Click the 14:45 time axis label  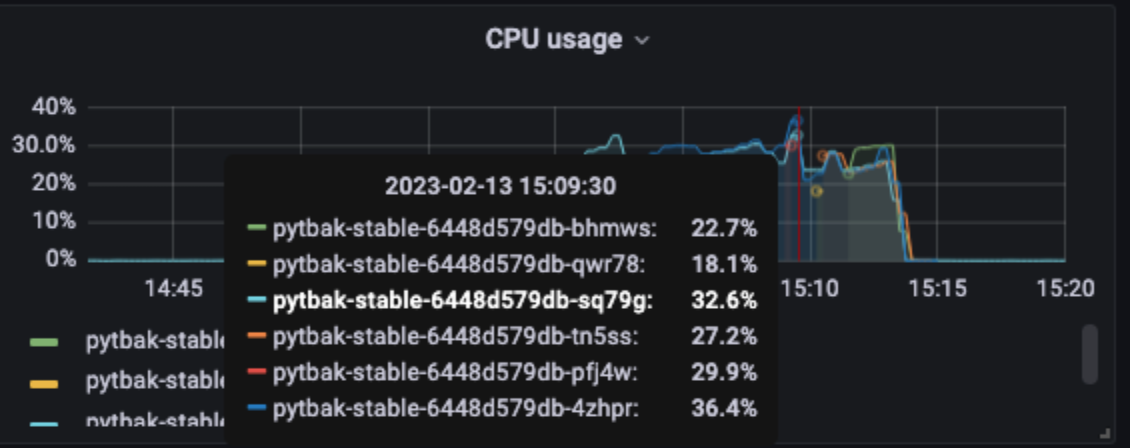coord(173,289)
